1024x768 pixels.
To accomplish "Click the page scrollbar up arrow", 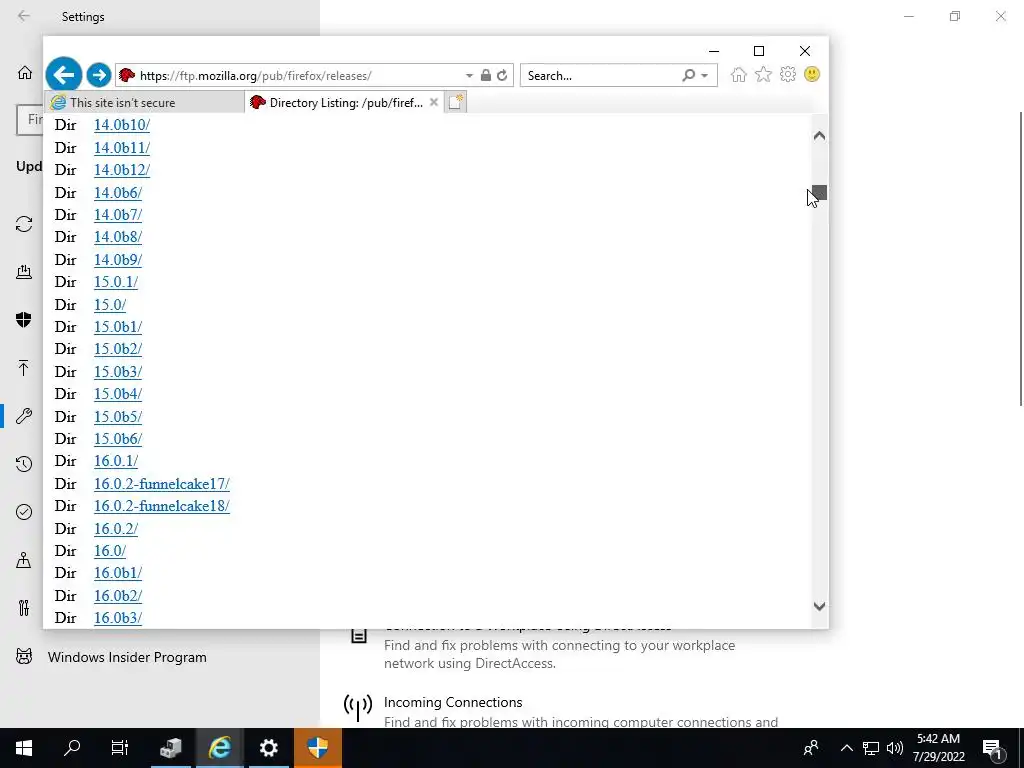I will coord(819,136).
